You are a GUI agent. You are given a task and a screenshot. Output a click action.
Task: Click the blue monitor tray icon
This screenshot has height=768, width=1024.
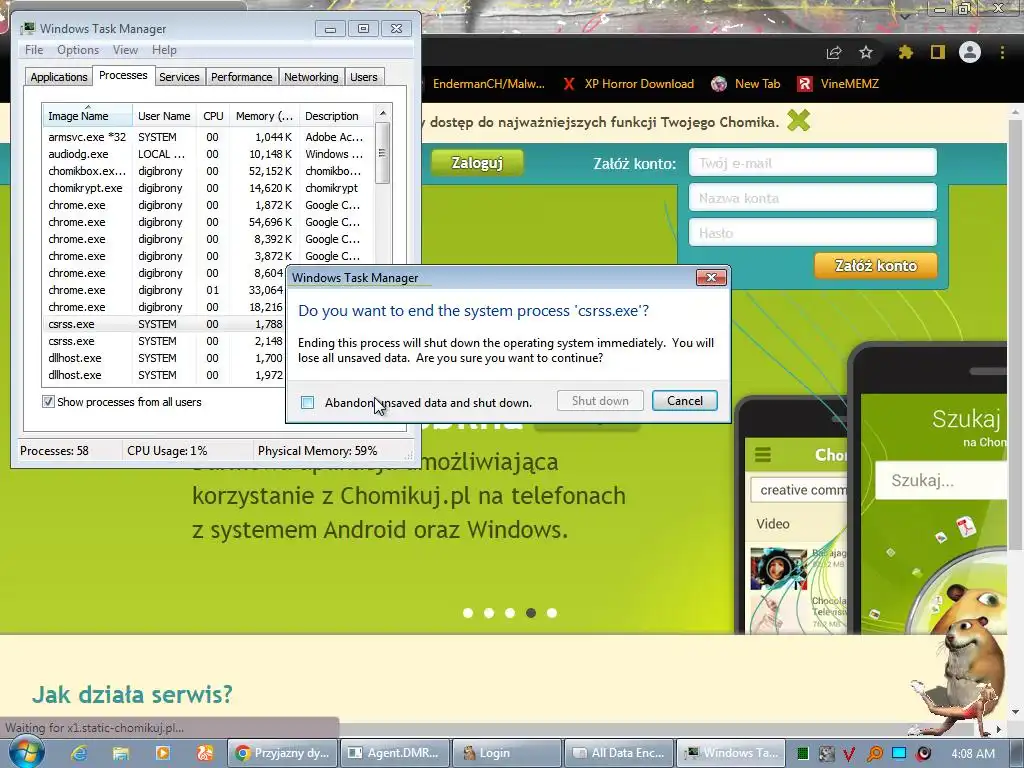(899, 754)
